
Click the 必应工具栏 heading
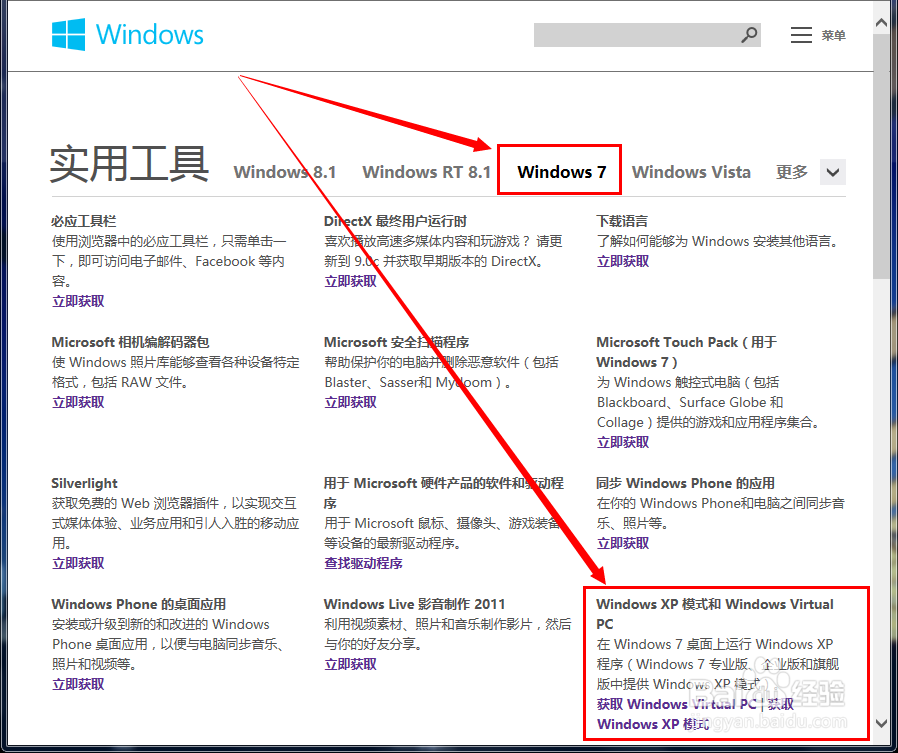(x=84, y=221)
